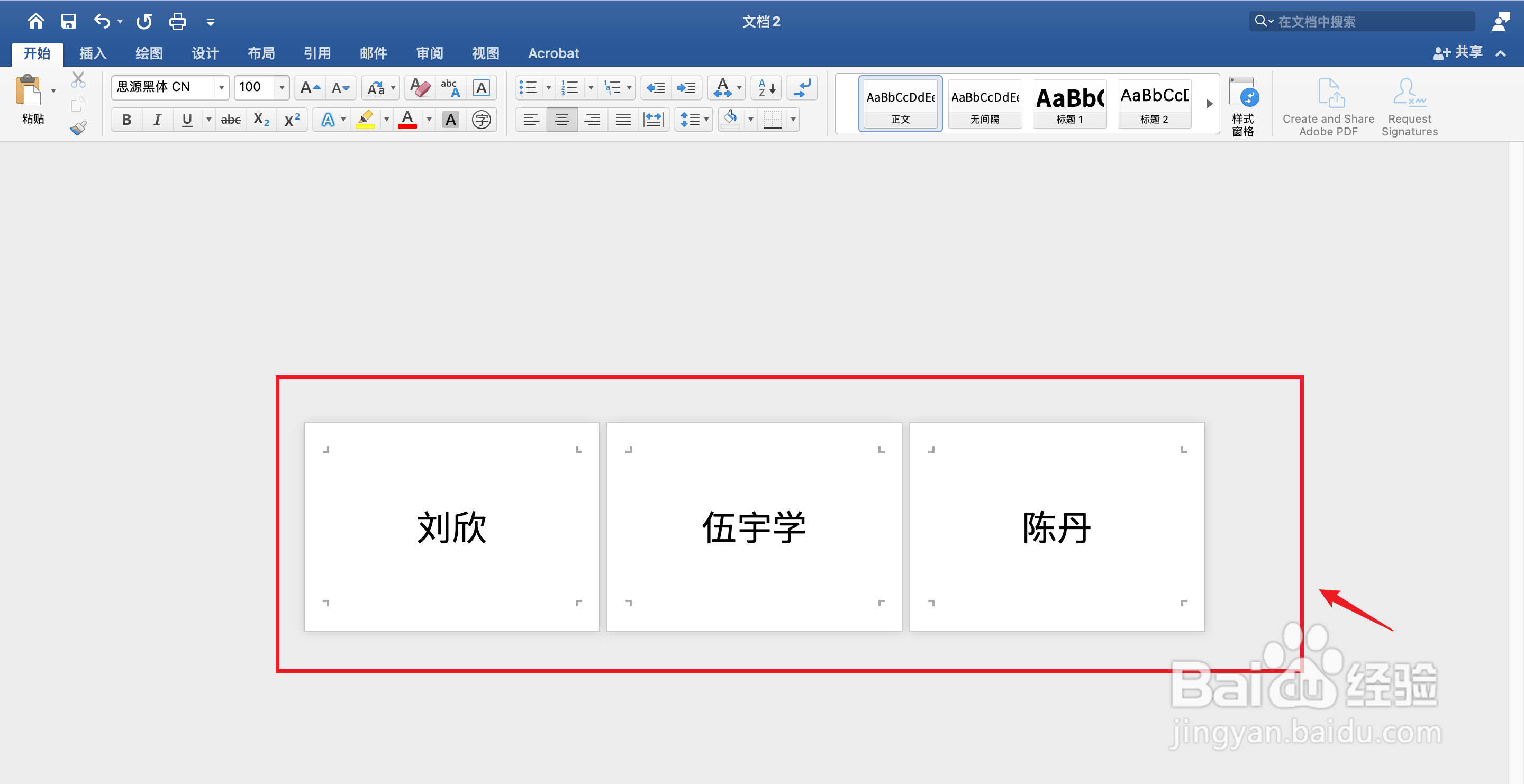Click the Home icon in title bar

coord(35,21)
